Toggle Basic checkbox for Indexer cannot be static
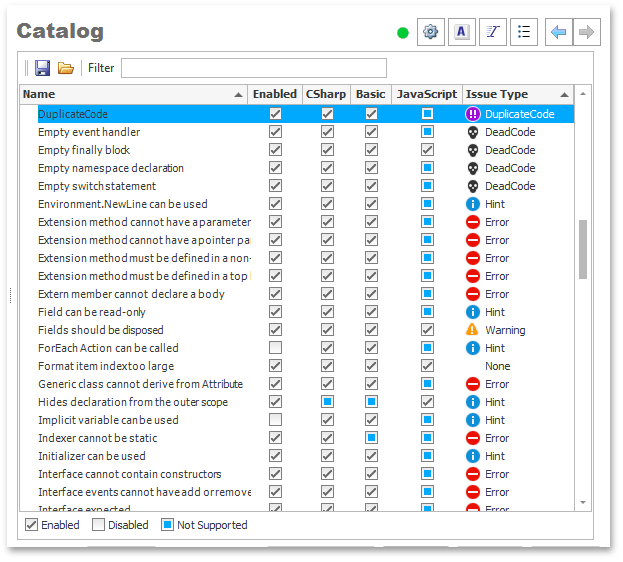 (371, 438)
